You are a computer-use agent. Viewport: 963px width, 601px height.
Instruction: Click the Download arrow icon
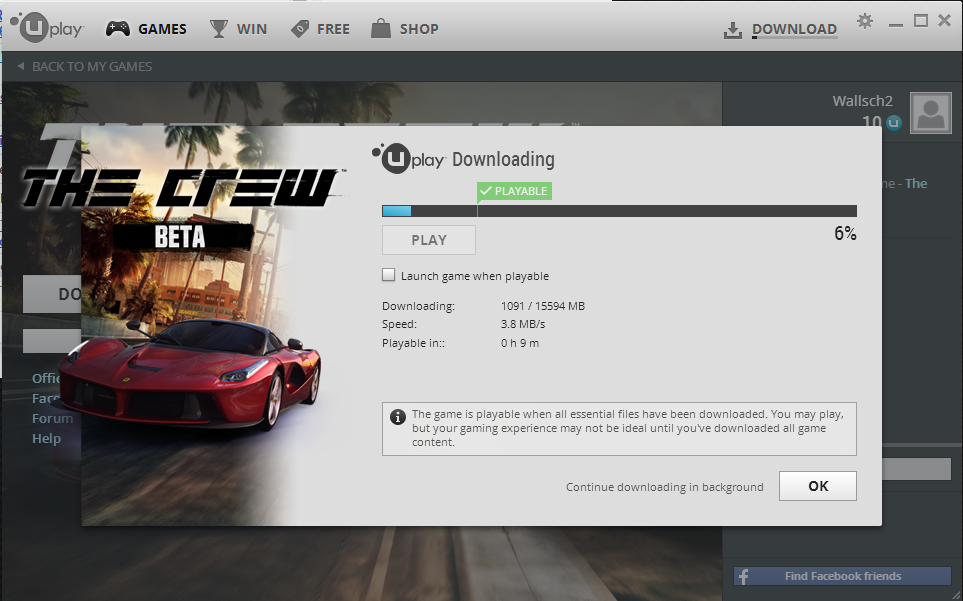(734, 30)
